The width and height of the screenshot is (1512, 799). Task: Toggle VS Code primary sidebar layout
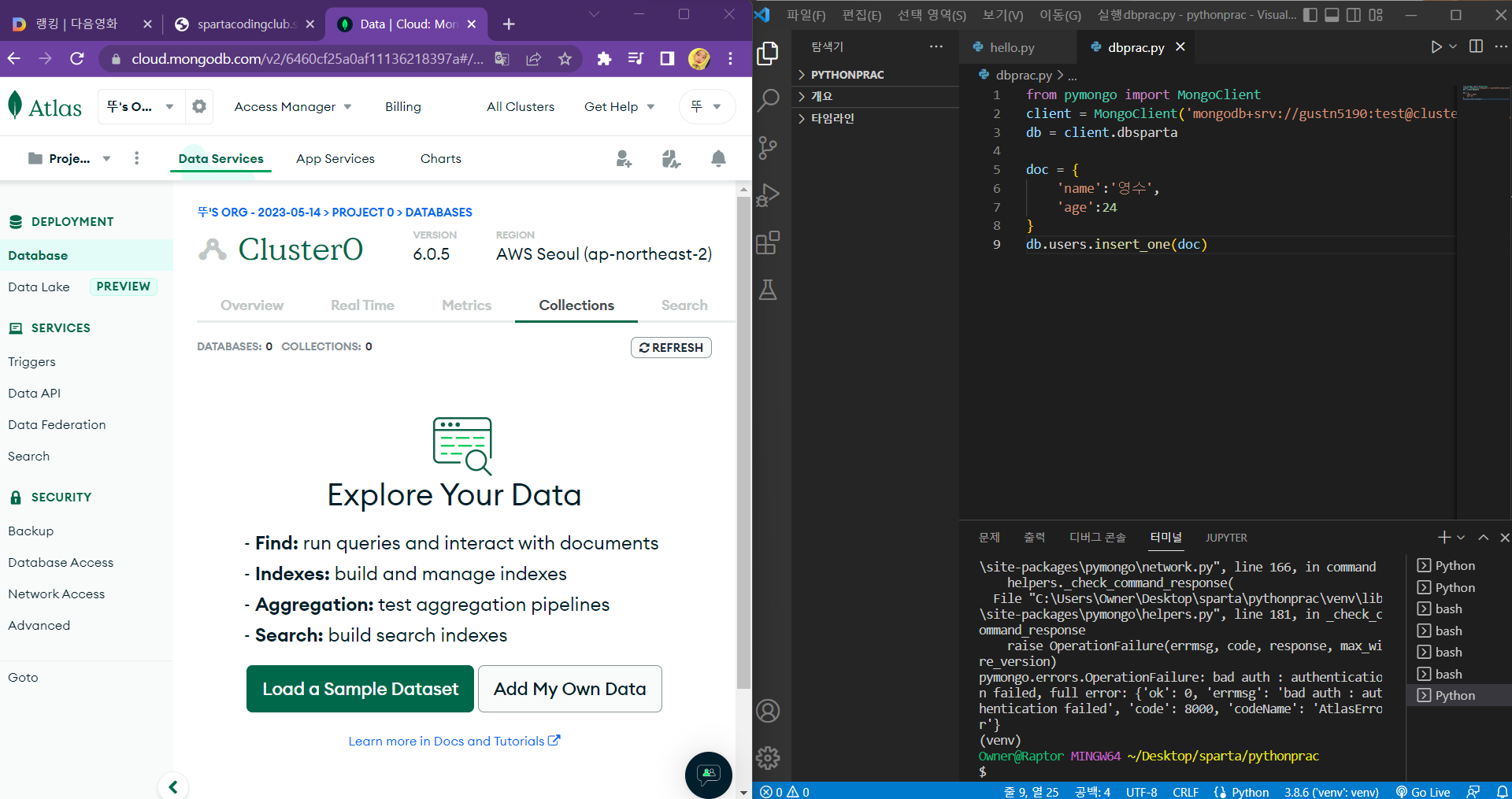(1310, 15)
